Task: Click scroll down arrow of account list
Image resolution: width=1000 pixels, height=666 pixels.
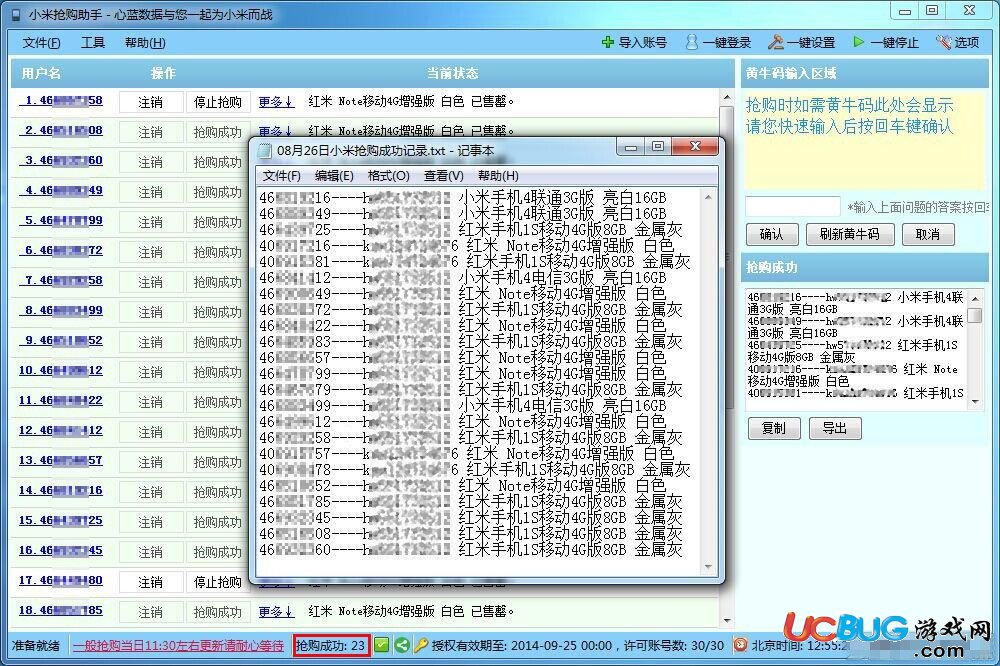Action: 726,620
